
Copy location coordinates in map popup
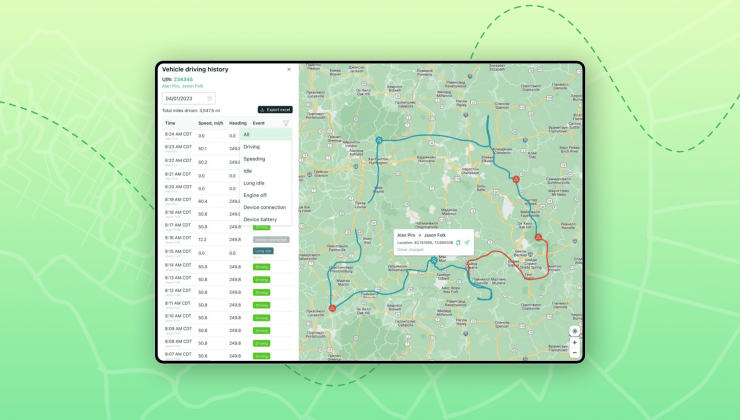(x=458, y=242)
